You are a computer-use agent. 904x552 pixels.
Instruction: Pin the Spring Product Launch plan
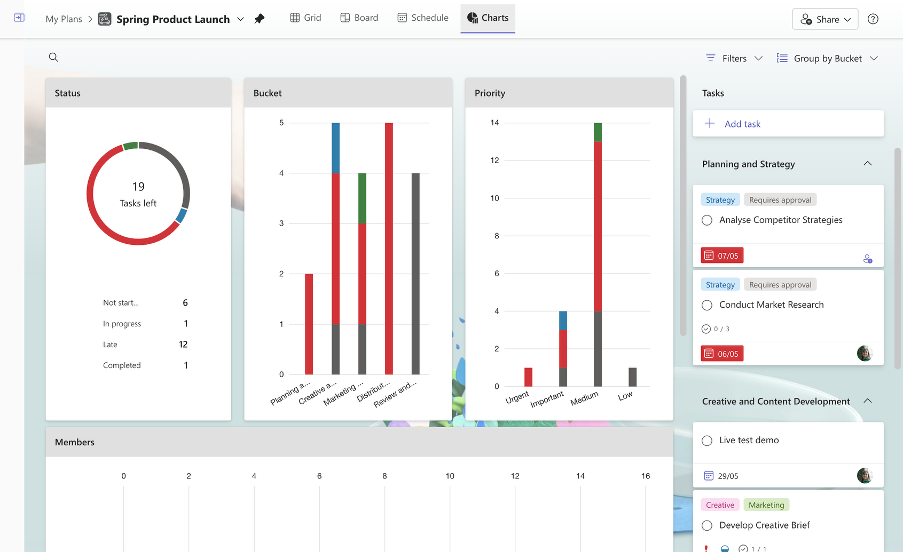[260, 19]
